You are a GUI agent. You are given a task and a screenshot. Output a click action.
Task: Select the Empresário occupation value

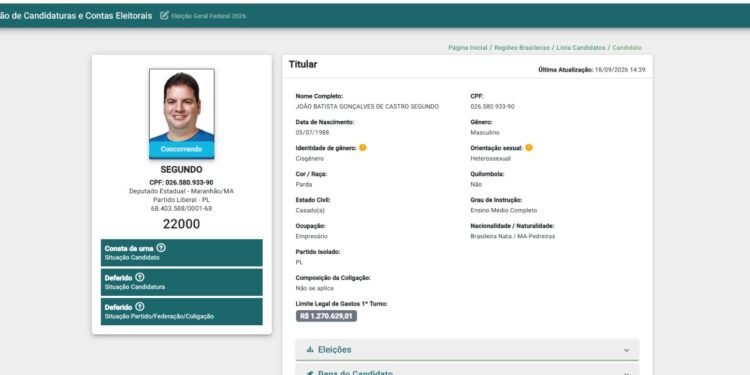(311, 236)
